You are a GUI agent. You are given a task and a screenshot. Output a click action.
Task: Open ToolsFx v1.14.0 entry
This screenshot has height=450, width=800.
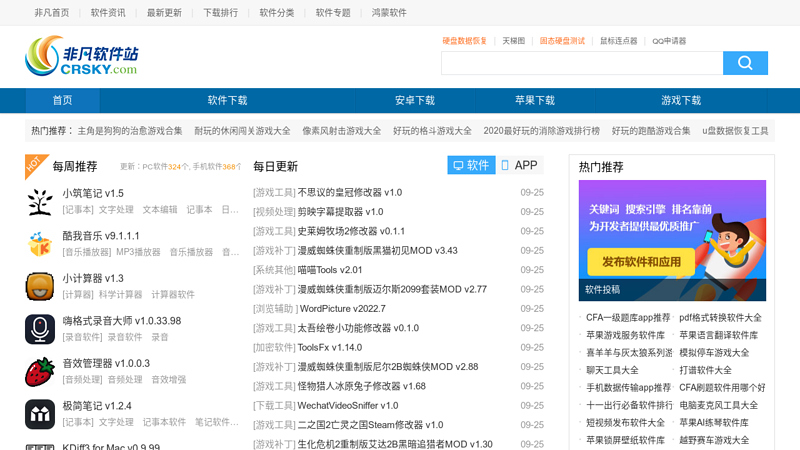pyautogui.click(x=330, y=347)
